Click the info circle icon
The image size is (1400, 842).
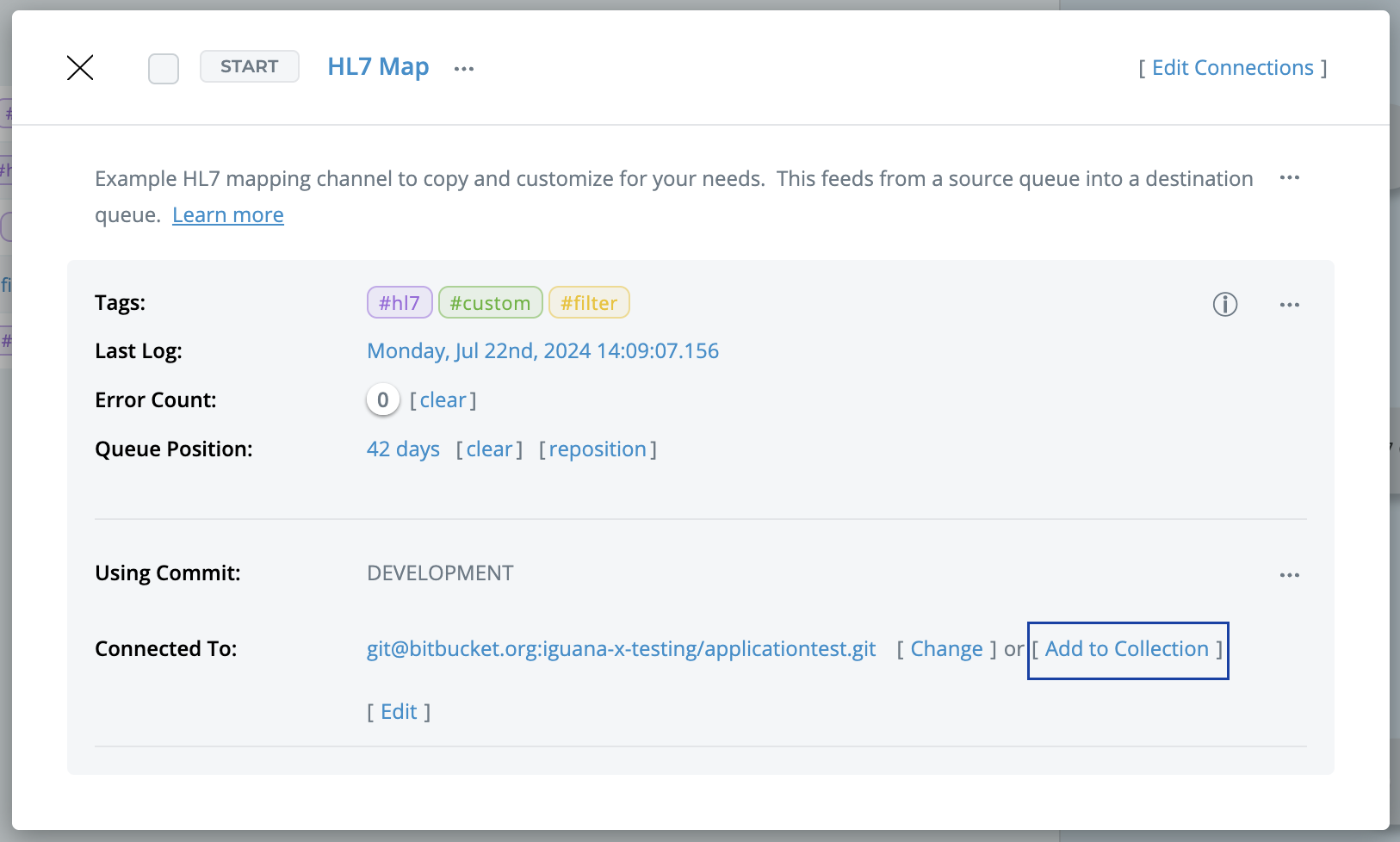1224,304
